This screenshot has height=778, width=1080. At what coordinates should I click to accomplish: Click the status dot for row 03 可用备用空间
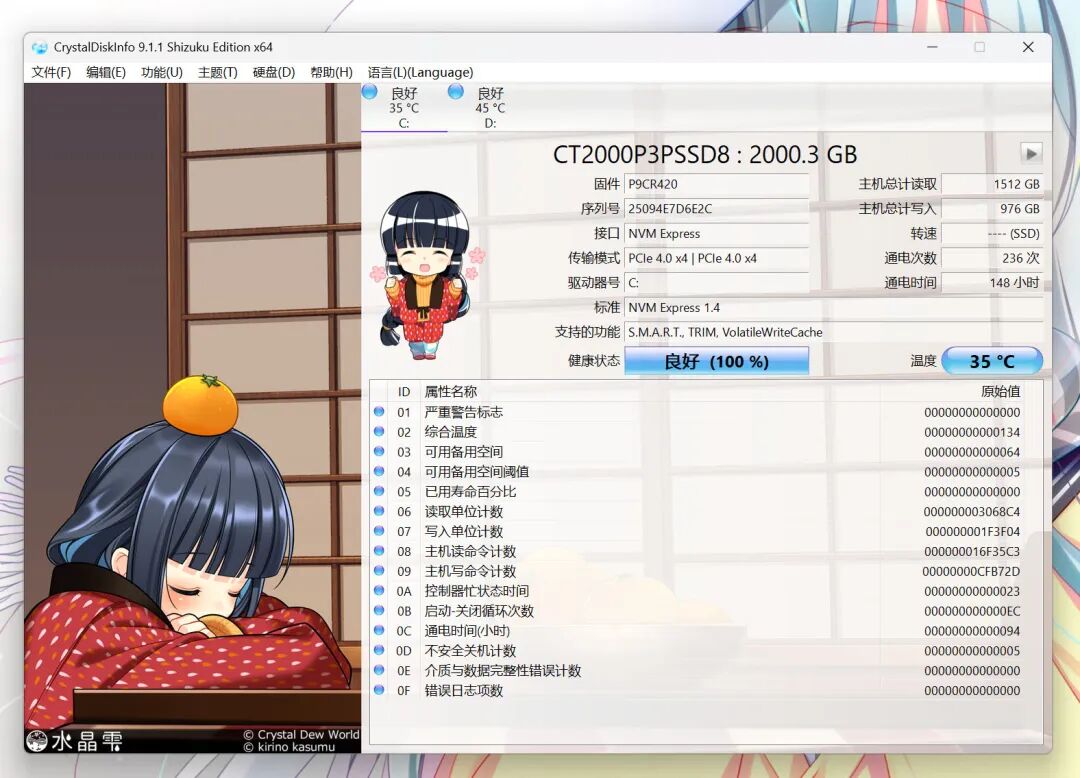point(379,452)
